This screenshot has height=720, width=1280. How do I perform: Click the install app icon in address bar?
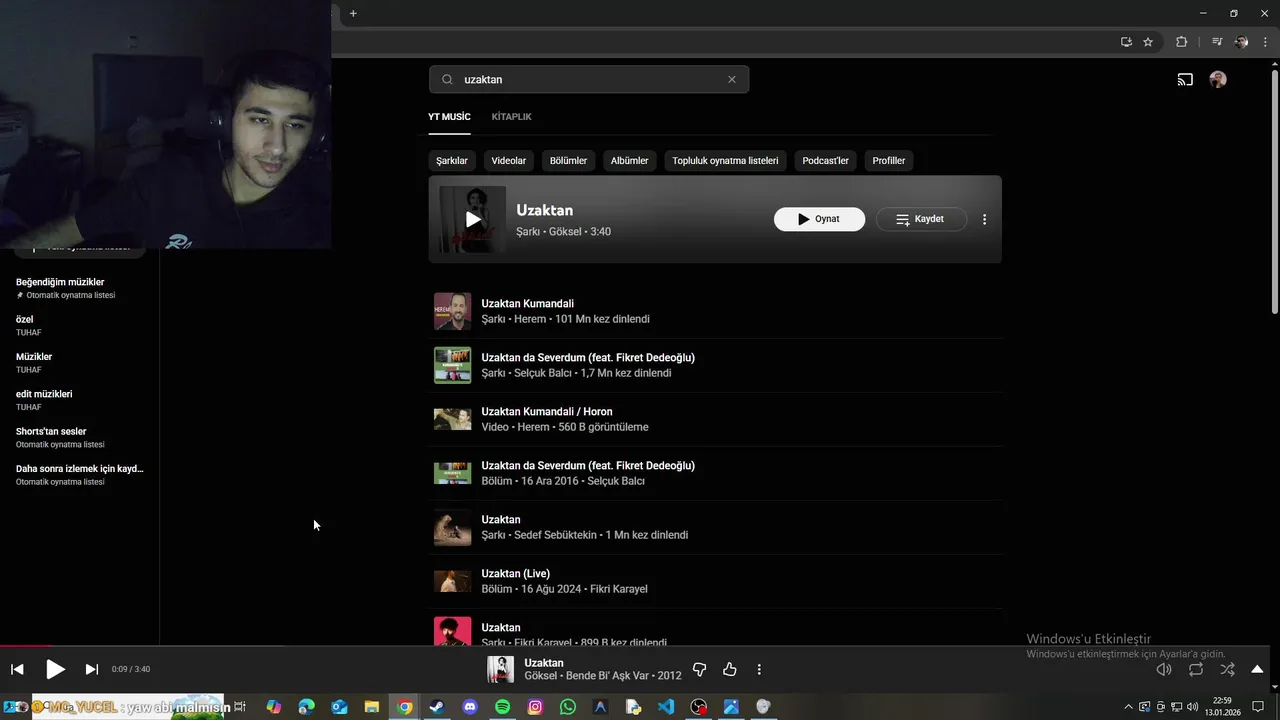coord(1126,42)
